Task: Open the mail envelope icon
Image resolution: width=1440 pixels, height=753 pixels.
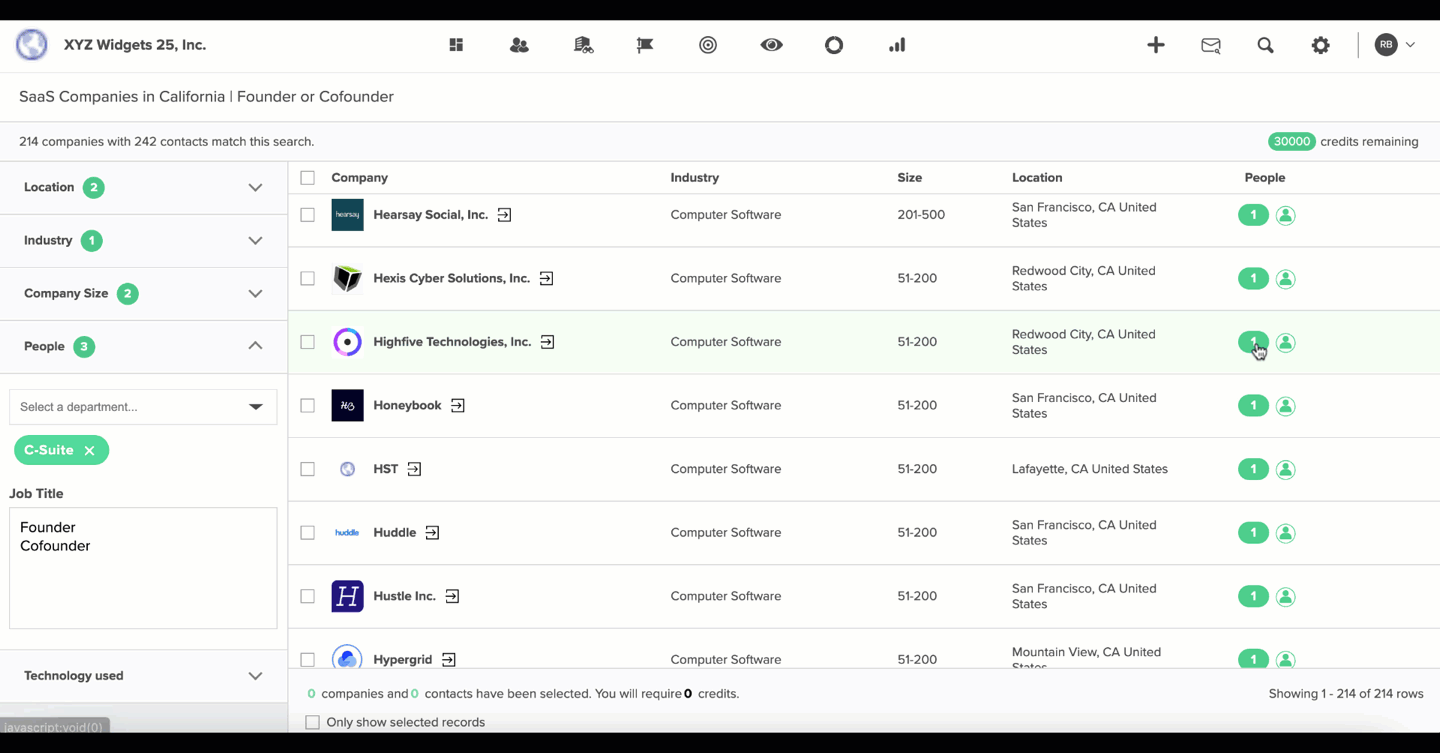Action: point(1211,45)
